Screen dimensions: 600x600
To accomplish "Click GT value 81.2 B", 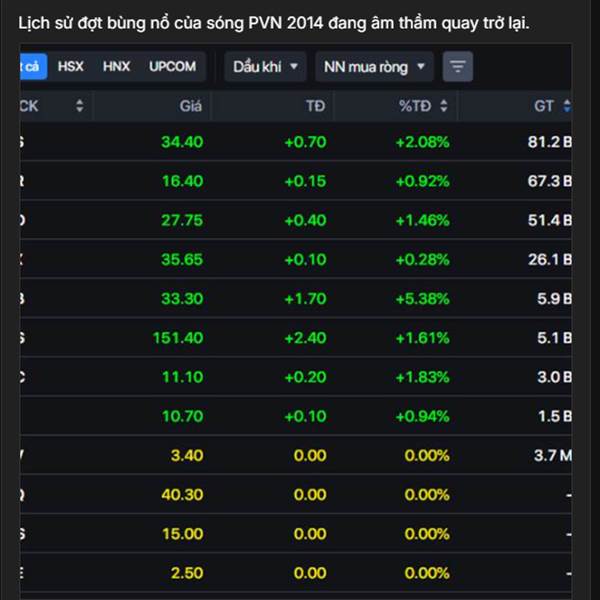I will [x=550, y=142].
